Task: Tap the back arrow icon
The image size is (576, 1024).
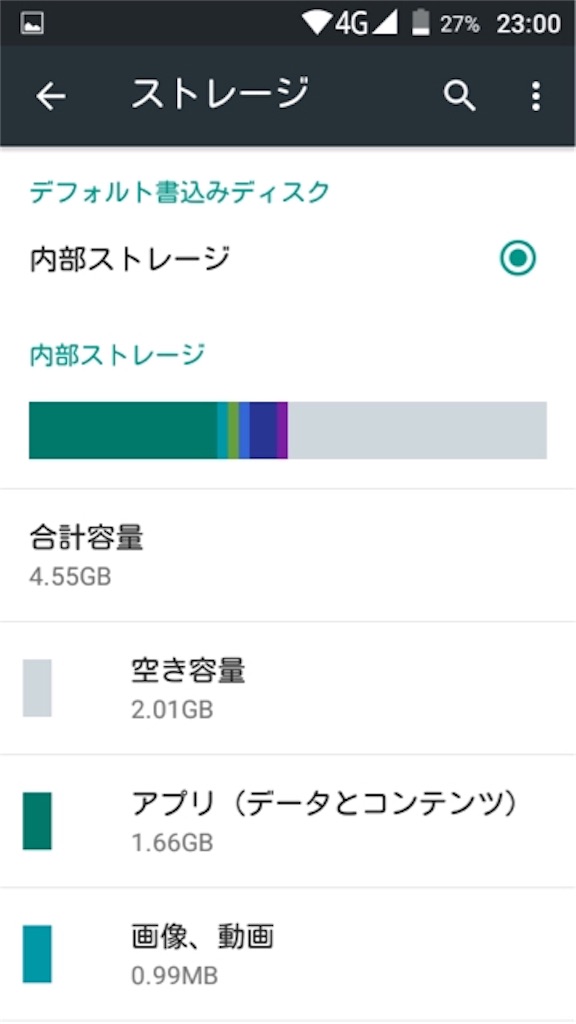Action: (x=51, y=97)
